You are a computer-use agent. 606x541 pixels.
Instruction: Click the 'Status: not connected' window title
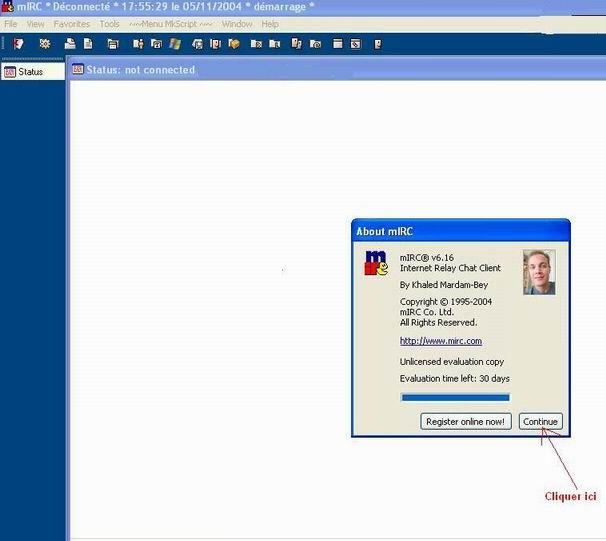(141, 70)
